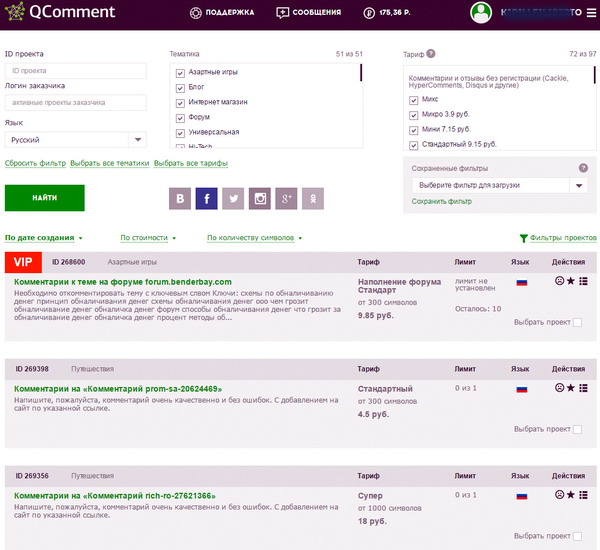
Task: Click QComment brand name text
Action: pyautogui.click(x=72, y=11)
